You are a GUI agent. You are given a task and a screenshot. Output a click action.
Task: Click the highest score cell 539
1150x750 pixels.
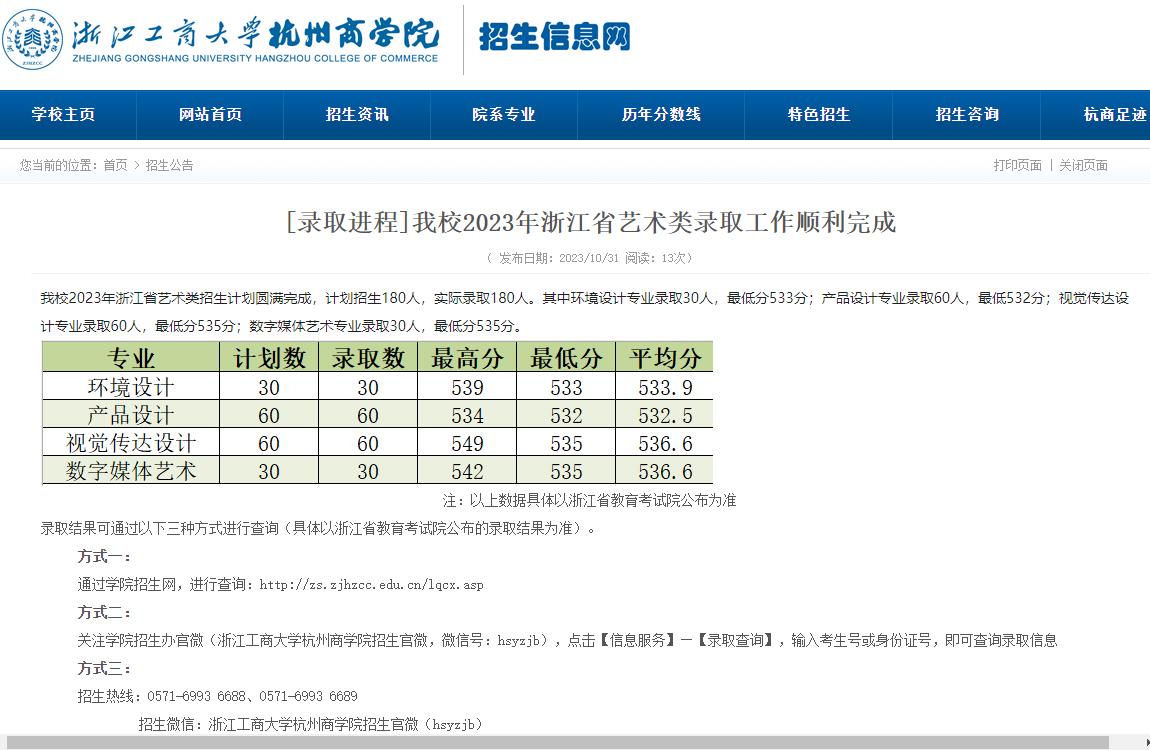(467, 387)
